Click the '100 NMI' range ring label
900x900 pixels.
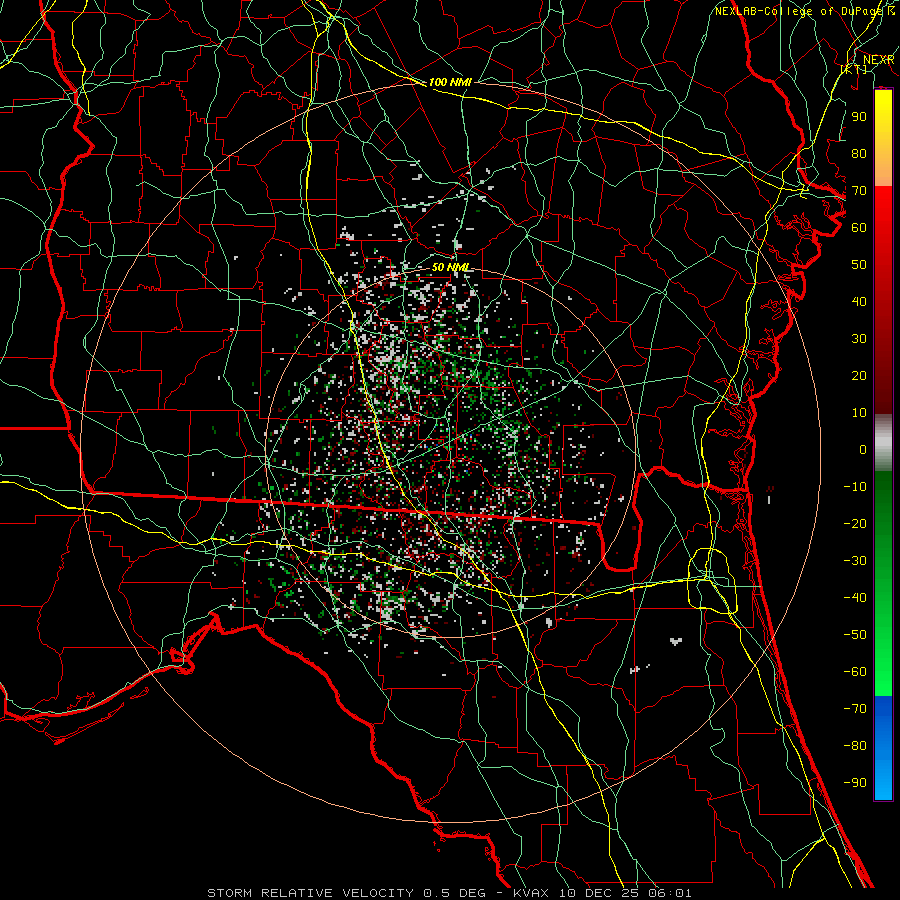pos(450,82)
